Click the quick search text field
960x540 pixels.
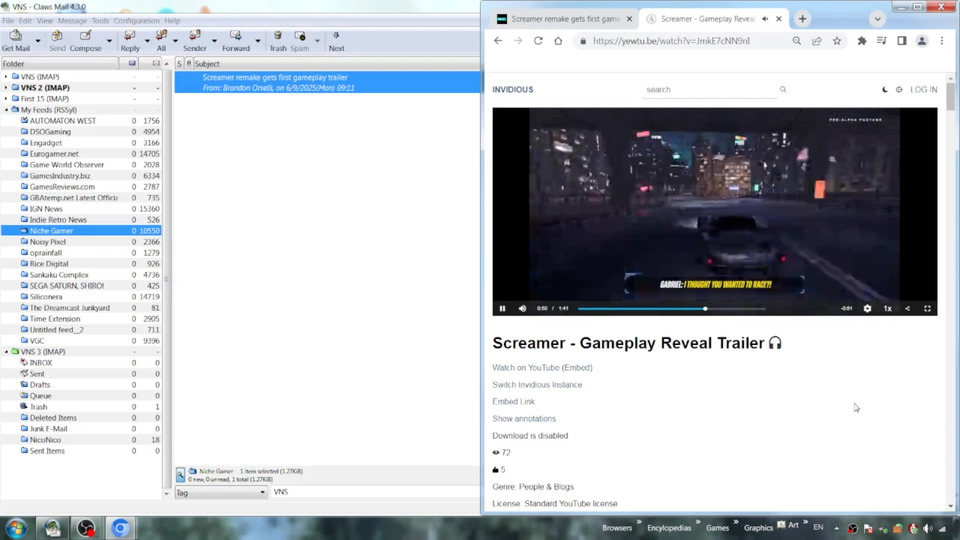click(x=375, y=492)
